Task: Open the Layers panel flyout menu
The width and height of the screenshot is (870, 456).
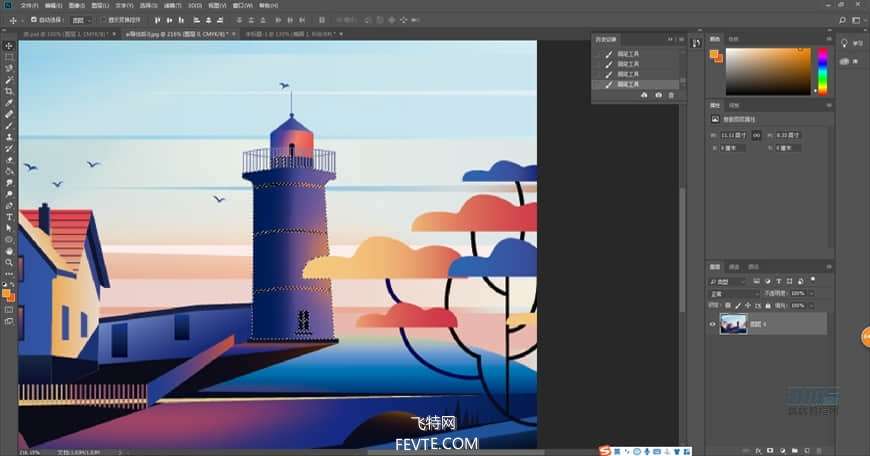Action: 829,267
